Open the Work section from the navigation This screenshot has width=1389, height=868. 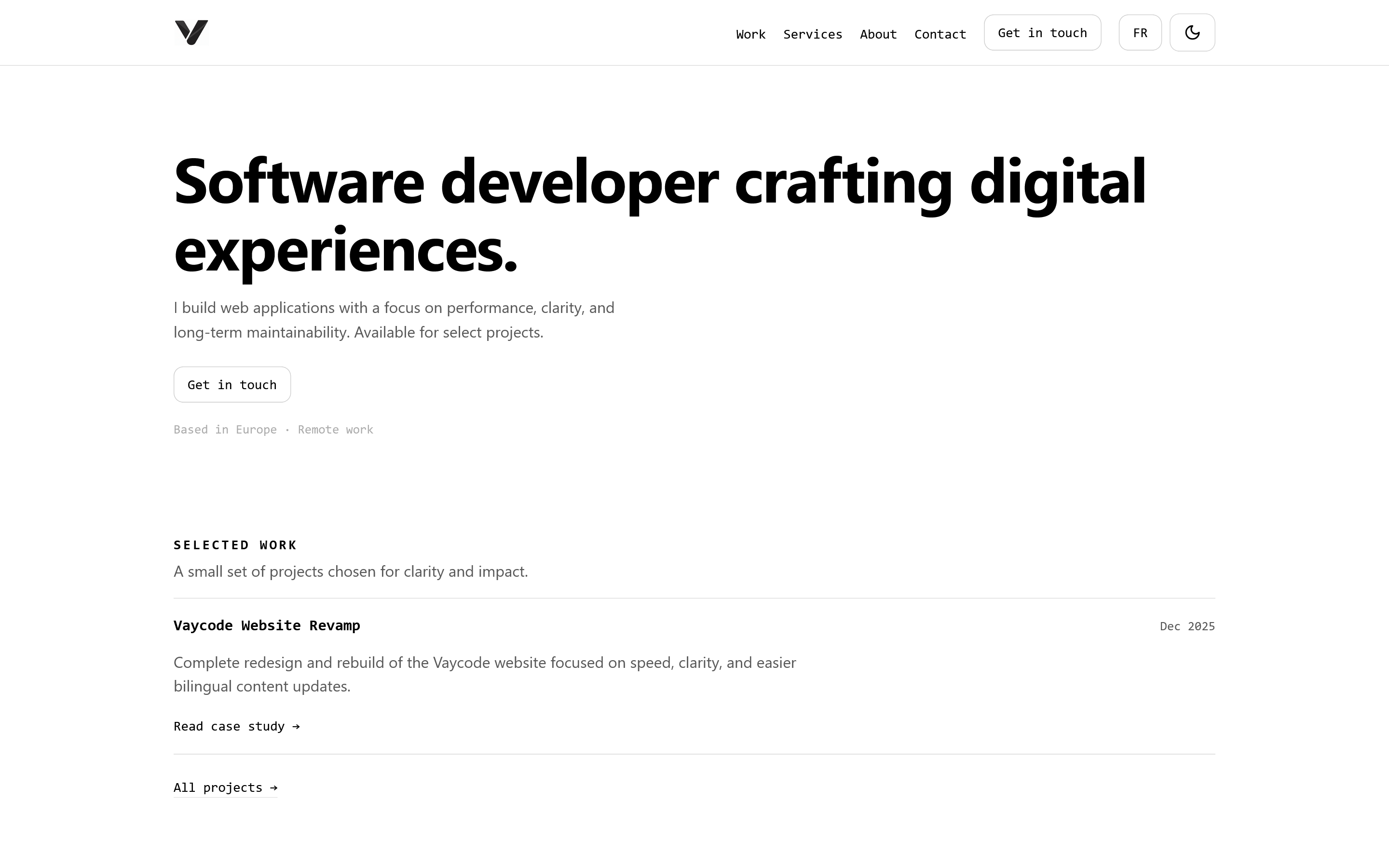coord(750,34)
